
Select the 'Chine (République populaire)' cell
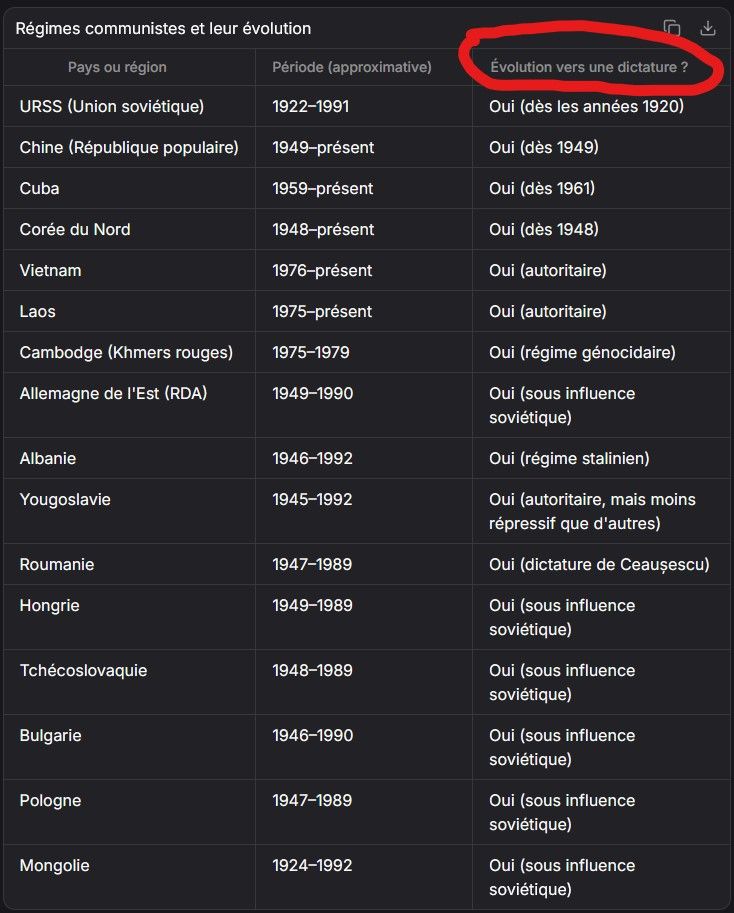coord(129,147)
